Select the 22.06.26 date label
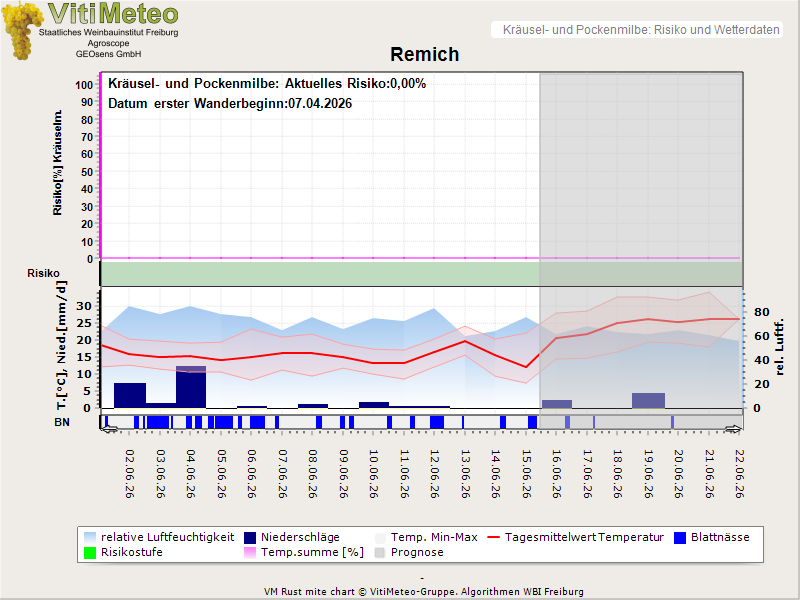Image resolution: width=800 pixels, height=600 pixels. click(739, 473)
